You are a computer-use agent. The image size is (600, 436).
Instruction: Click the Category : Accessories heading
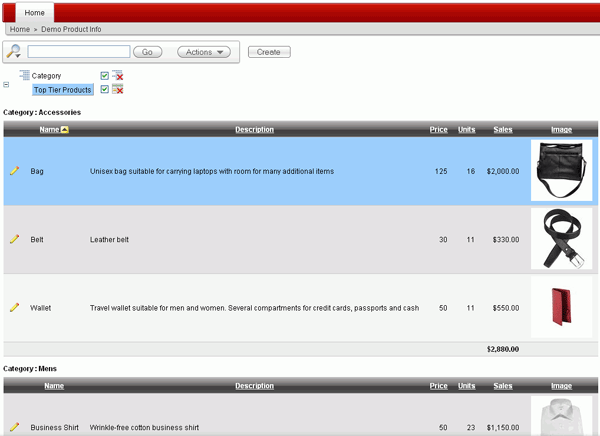tap(42, 112)
